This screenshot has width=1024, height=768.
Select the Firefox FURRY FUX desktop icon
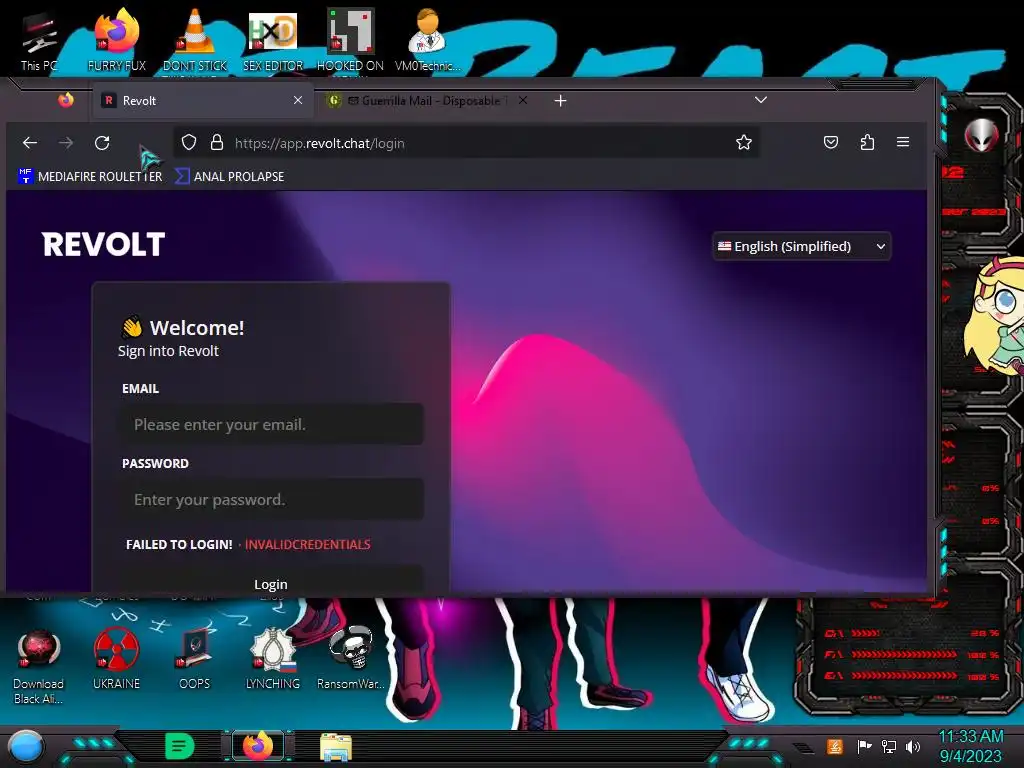click(x=117, y=40)
